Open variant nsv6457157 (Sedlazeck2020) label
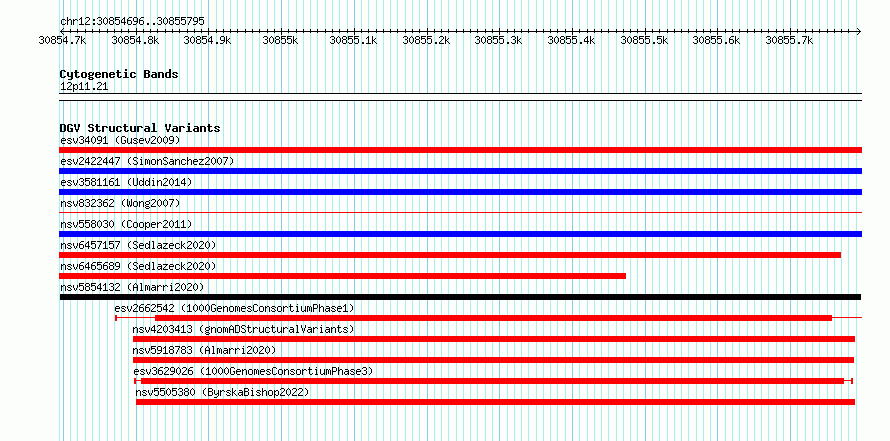 pyautogui.click(x=138, y=245)
